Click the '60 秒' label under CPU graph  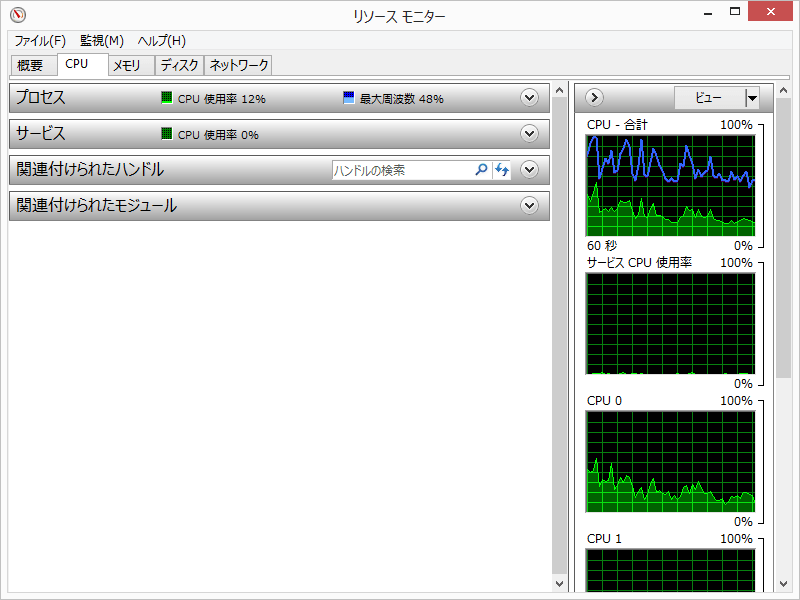[602, 245]
